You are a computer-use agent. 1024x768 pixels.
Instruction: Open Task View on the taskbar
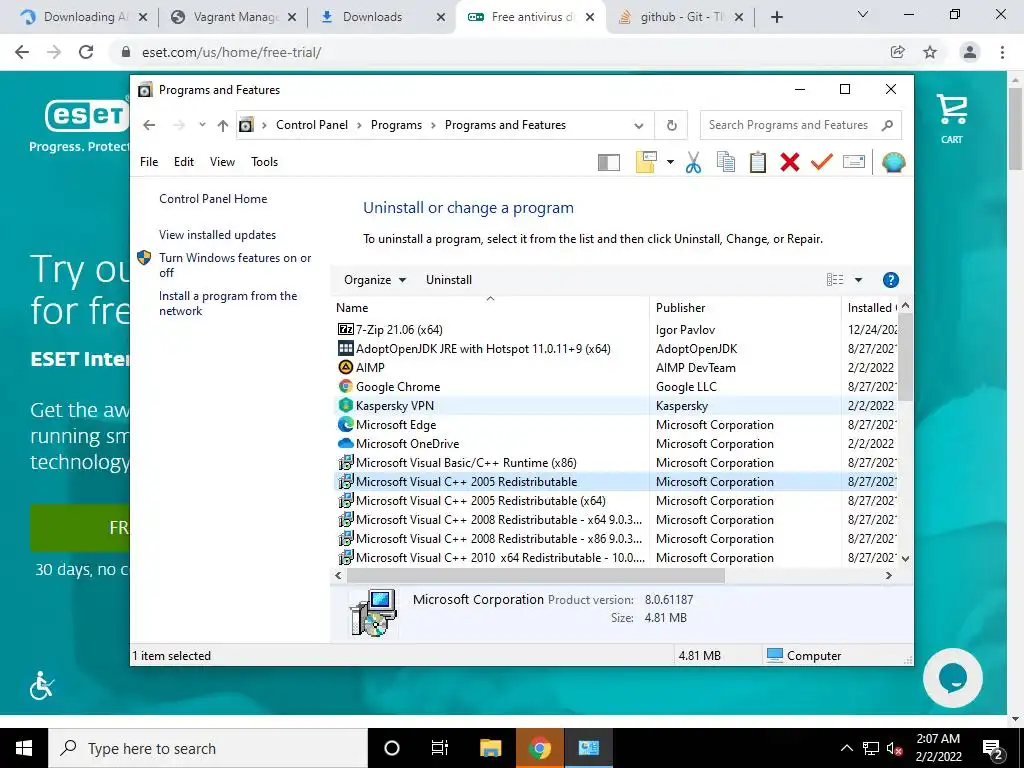pyautogui.click(x=440, y=748)
